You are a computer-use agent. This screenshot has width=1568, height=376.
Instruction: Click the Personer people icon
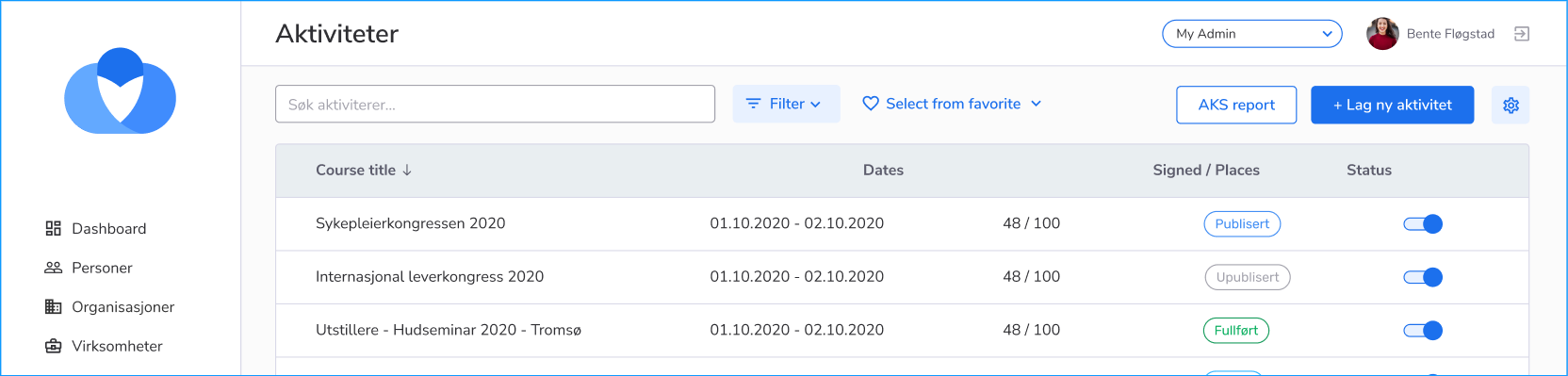point(54,268)
